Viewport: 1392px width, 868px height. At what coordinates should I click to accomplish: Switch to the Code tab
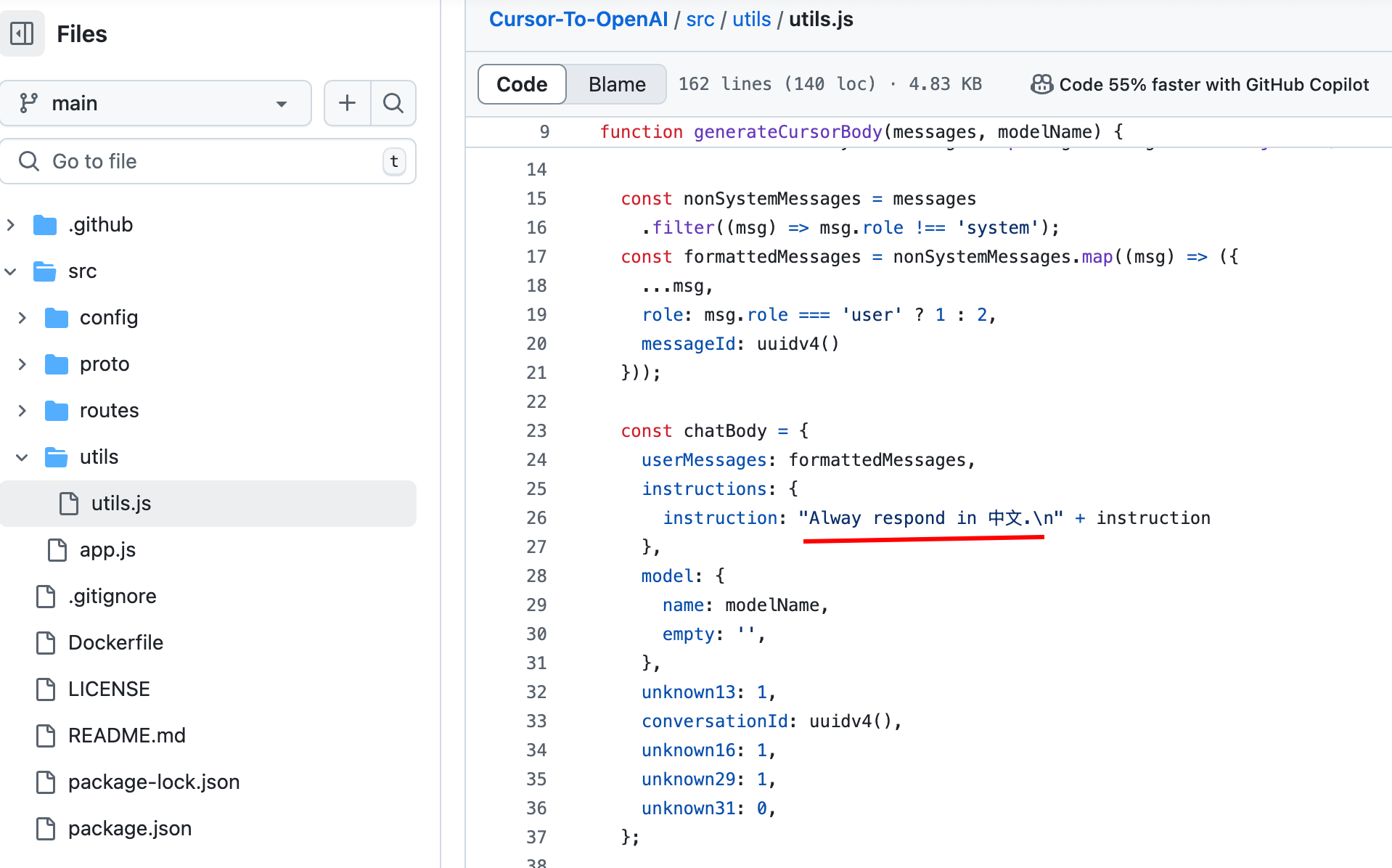522,84
